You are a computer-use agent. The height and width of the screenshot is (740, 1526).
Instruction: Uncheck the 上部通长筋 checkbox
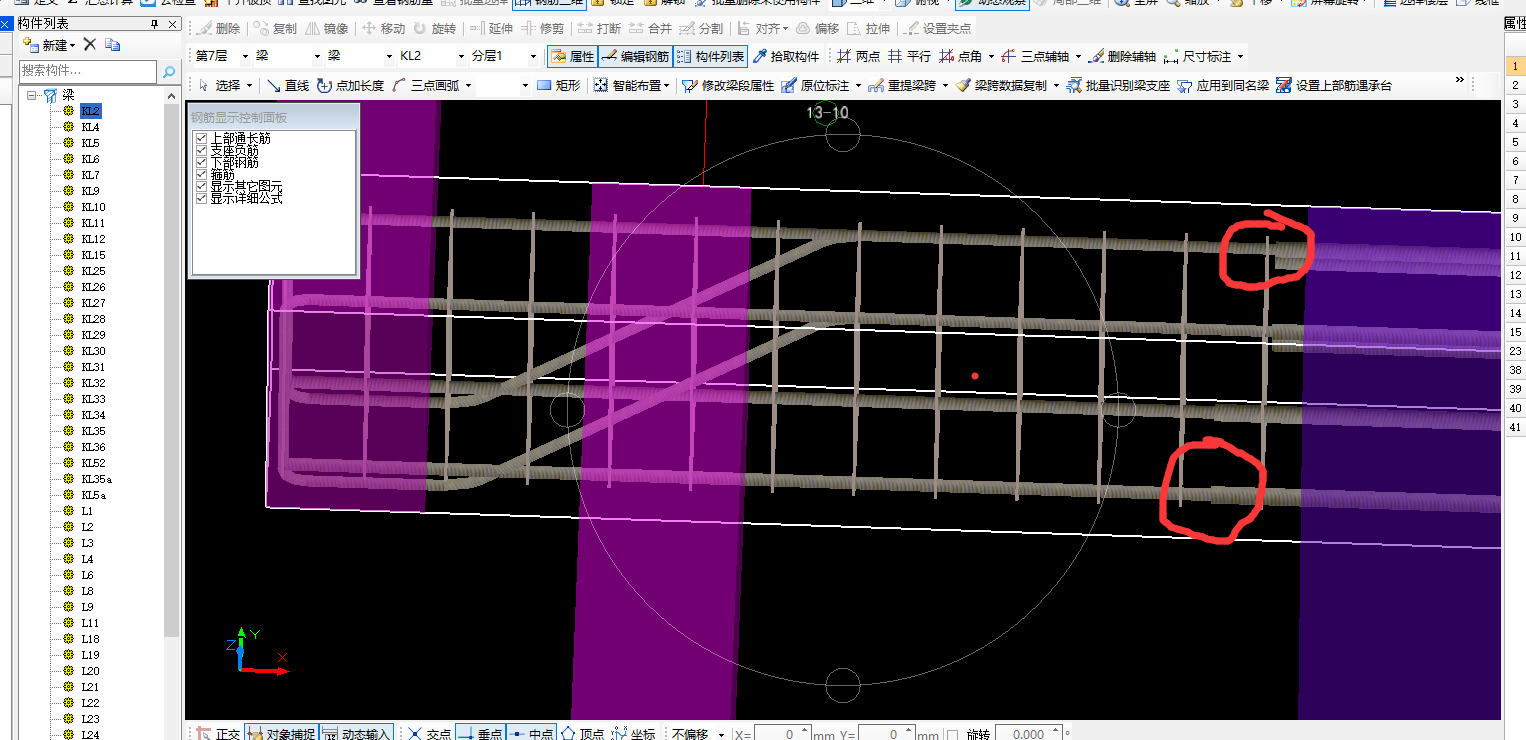click(x=201, y=138)
